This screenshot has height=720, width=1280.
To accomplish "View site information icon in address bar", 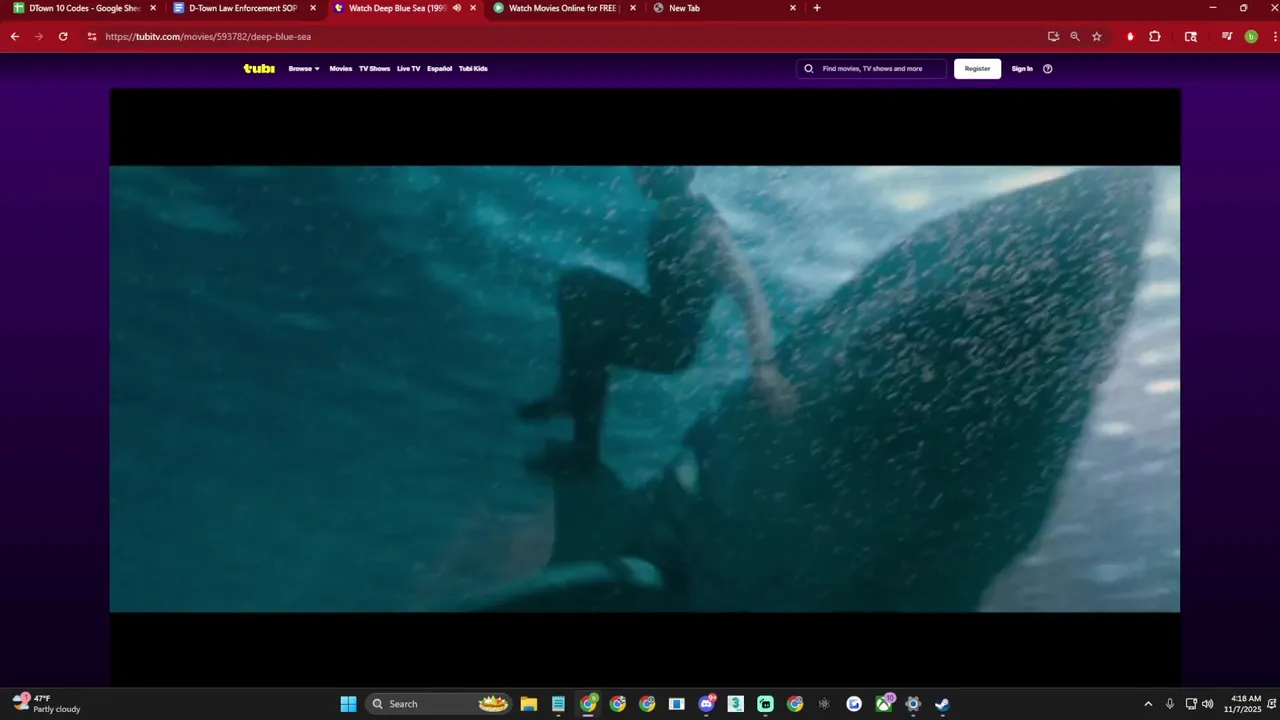I will pyautogui.click(x=92, y=36).
